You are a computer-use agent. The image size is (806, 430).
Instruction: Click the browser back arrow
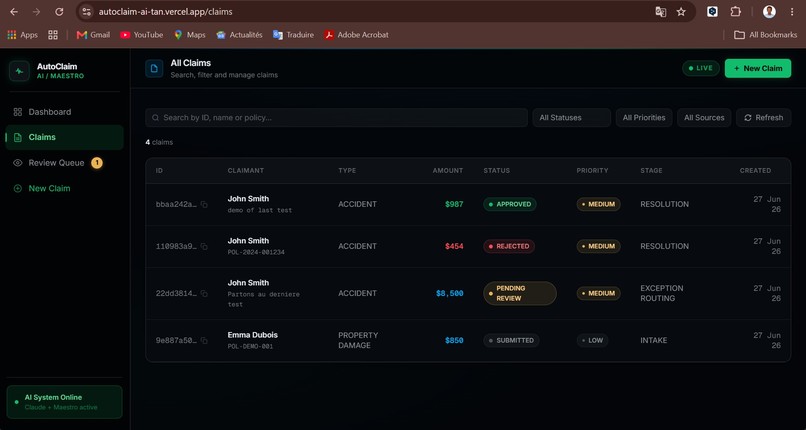click(x=14, y=12)
